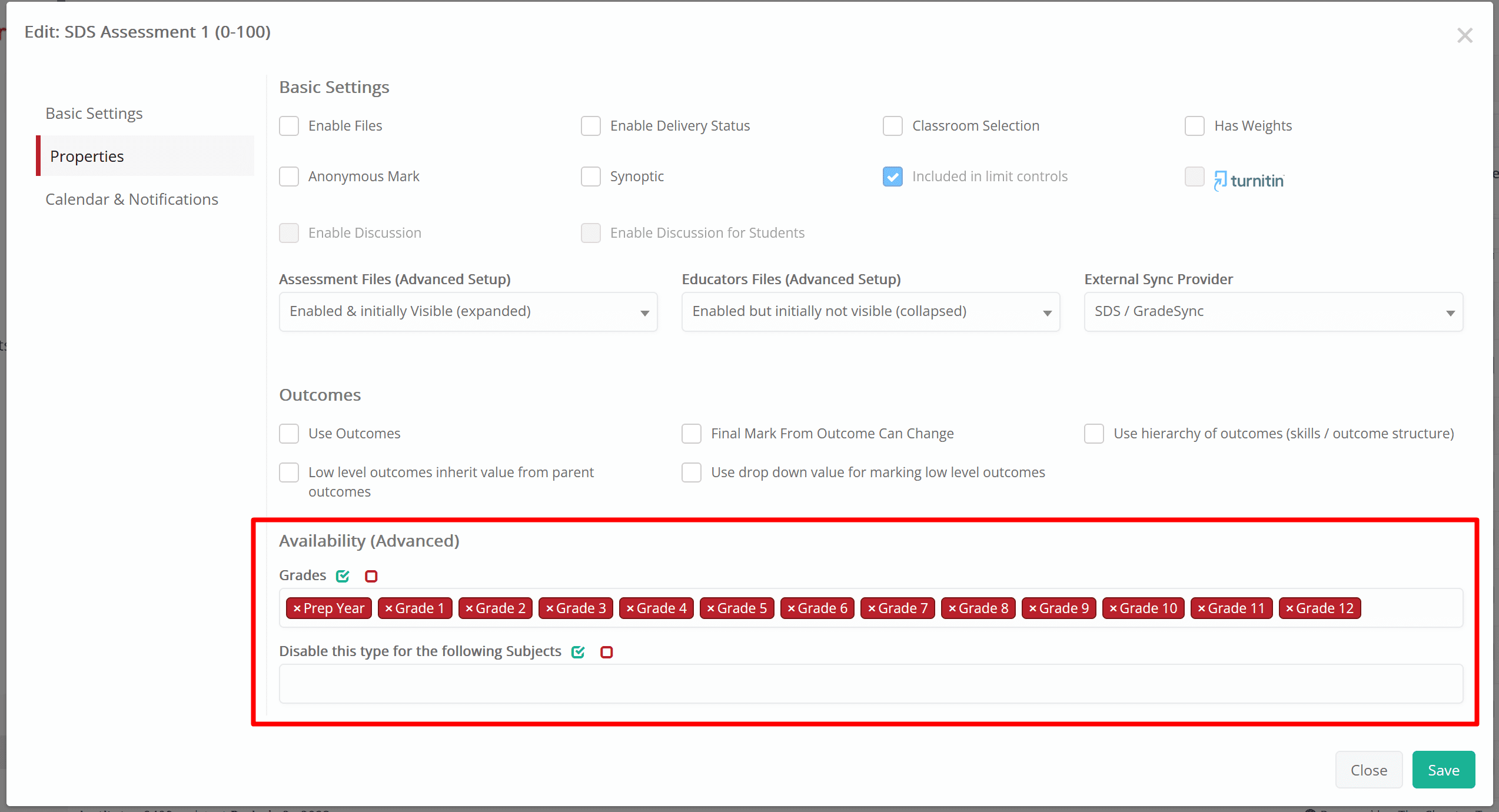Check Use Outcomes
The height and width of the screenshot is (812, 1499).
click(289, 434)
